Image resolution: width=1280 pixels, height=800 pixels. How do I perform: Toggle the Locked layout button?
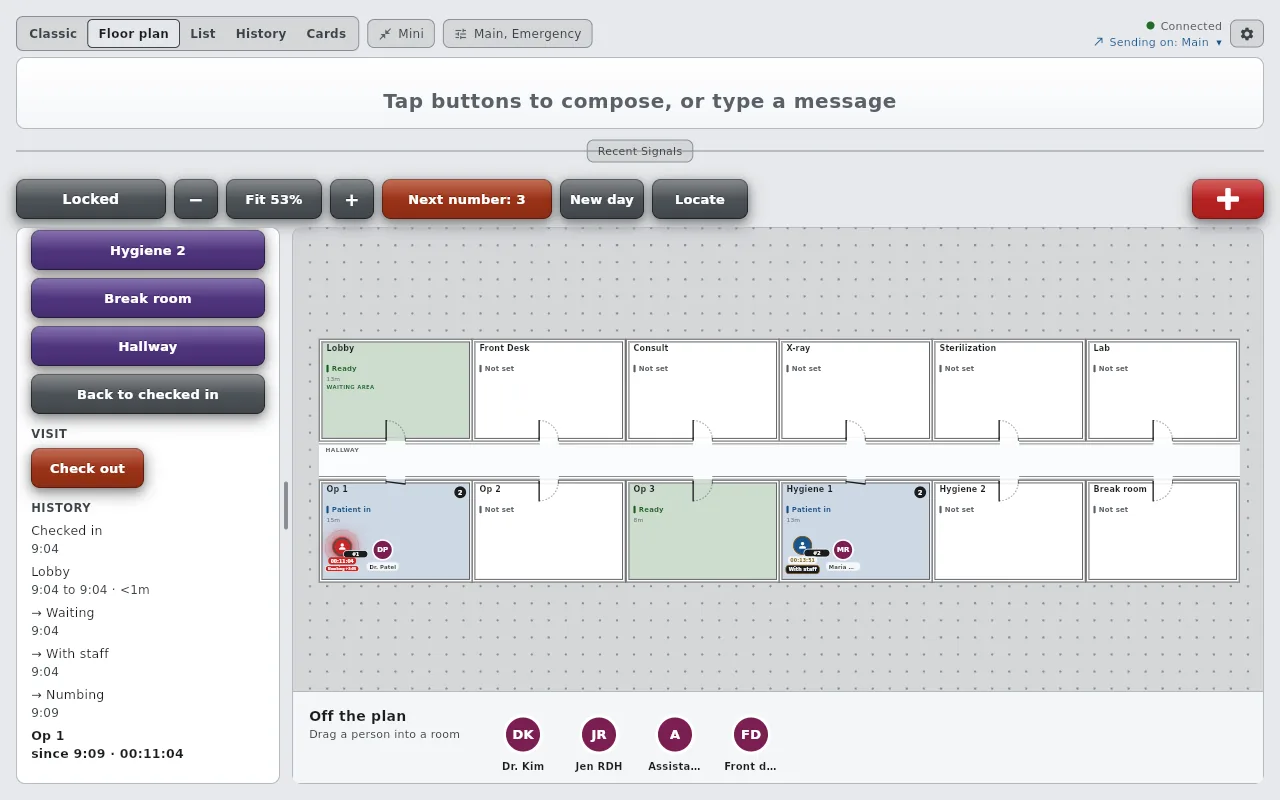(91, 199)
